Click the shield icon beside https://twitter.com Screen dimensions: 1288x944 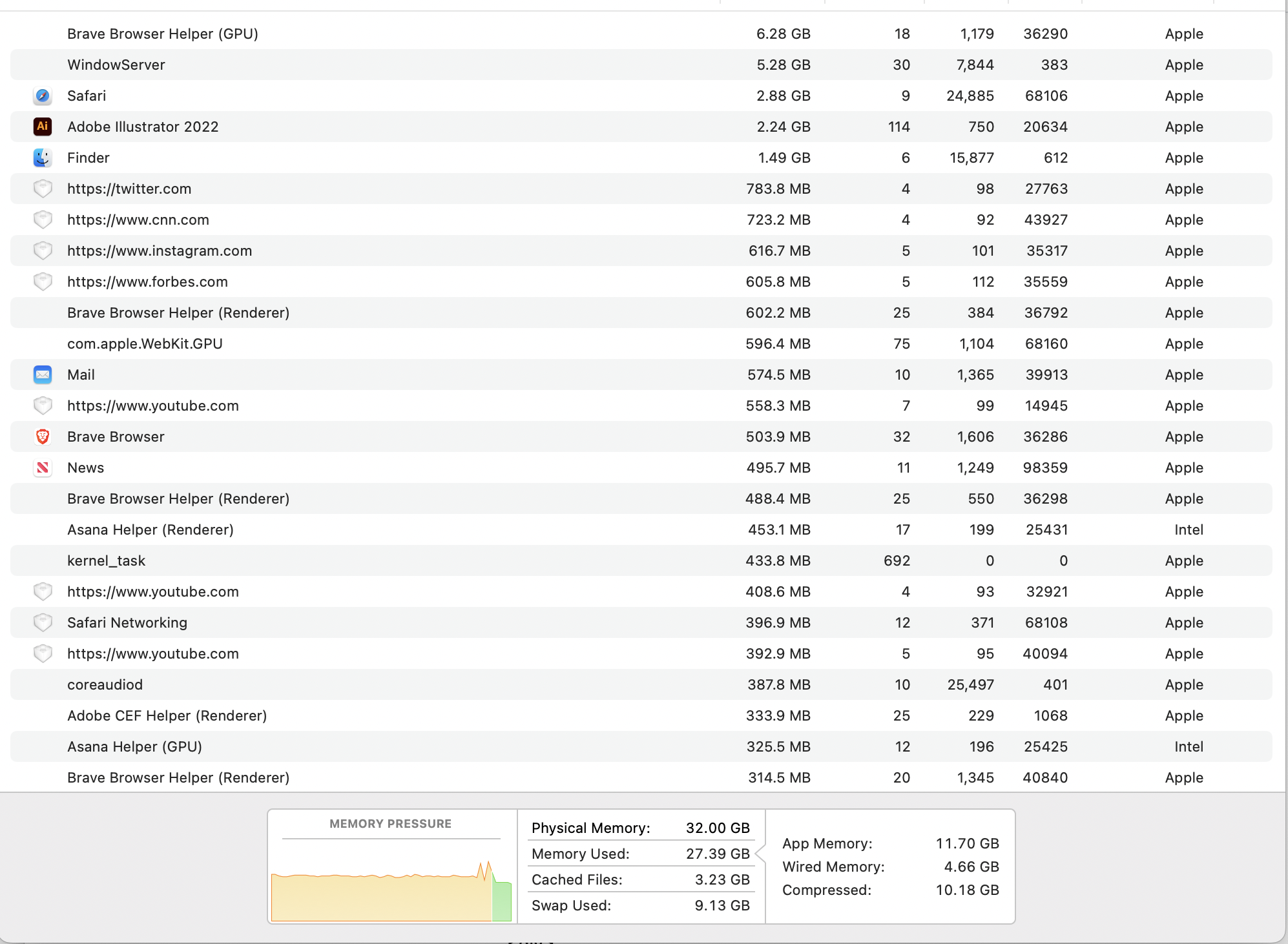pos(43,189)
